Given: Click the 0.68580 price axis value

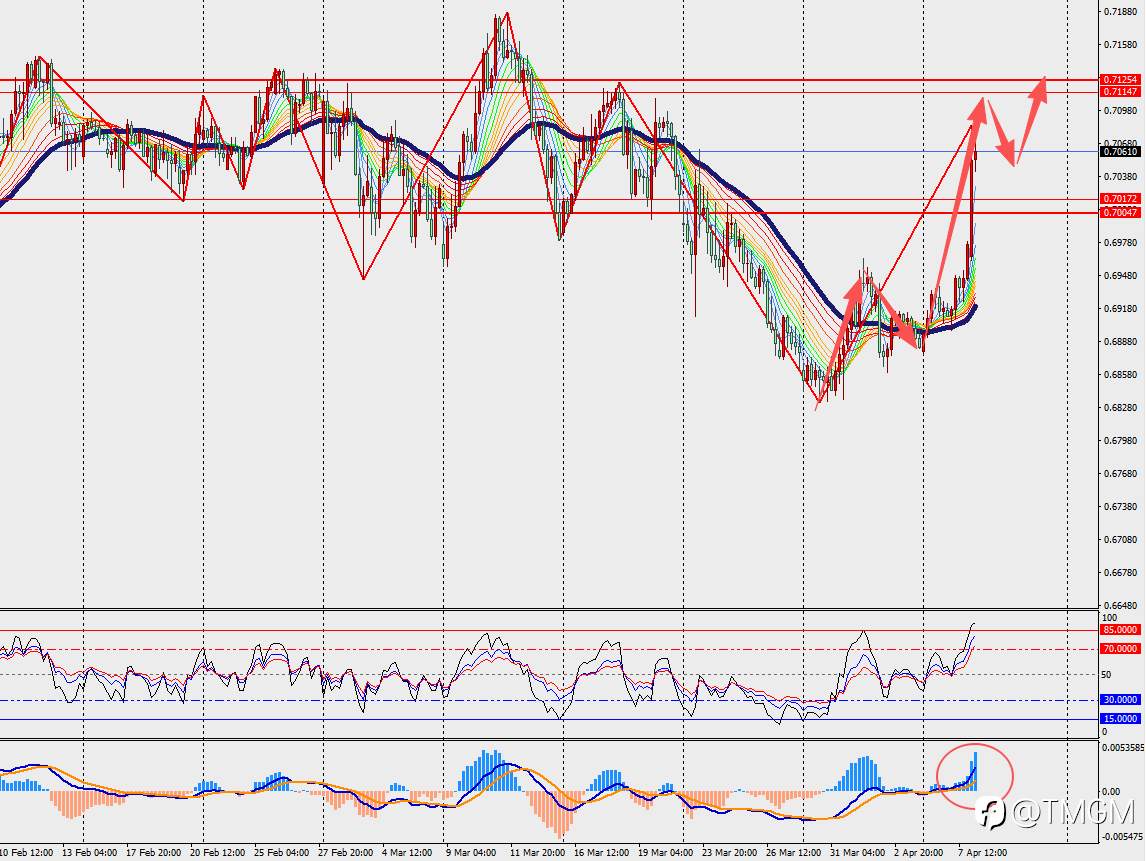Looking at the screenshot, I should point(1120,374).
